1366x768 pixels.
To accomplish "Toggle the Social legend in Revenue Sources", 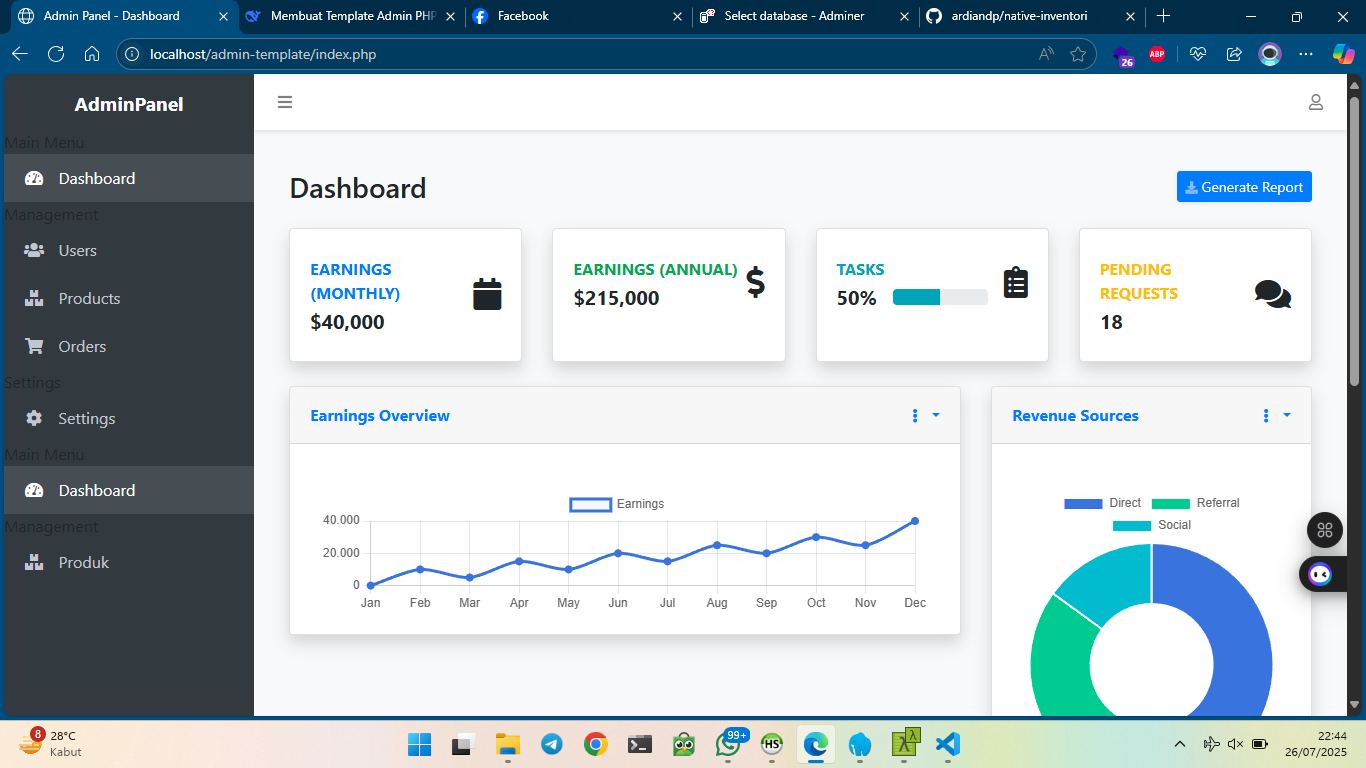I will pos(1152,525).
